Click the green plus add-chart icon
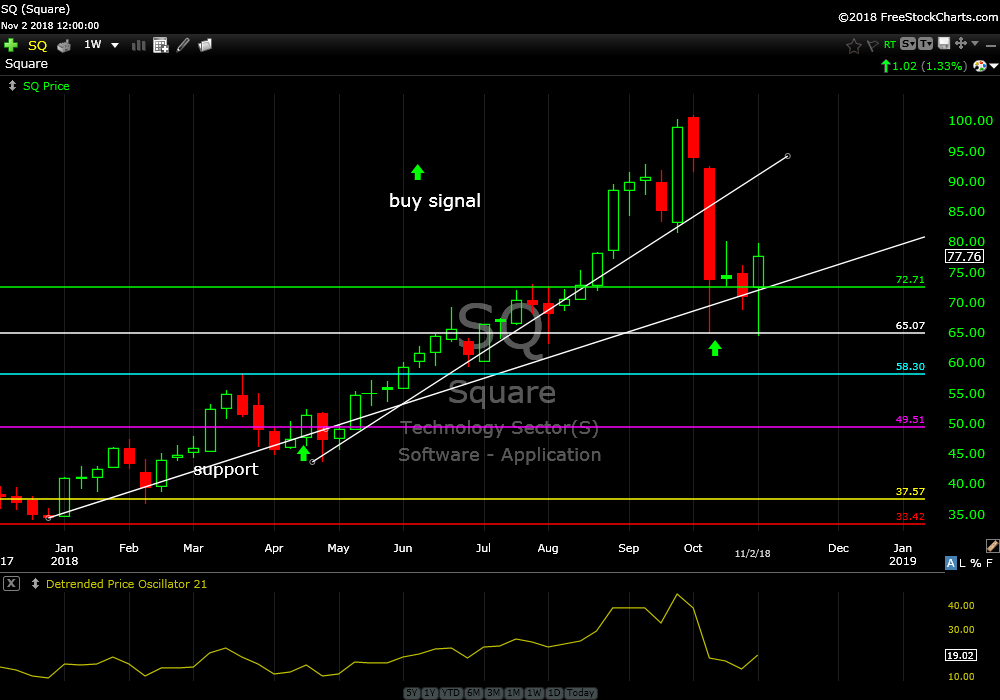This screenshot has height=700, width=1000. tap(11, 45)
